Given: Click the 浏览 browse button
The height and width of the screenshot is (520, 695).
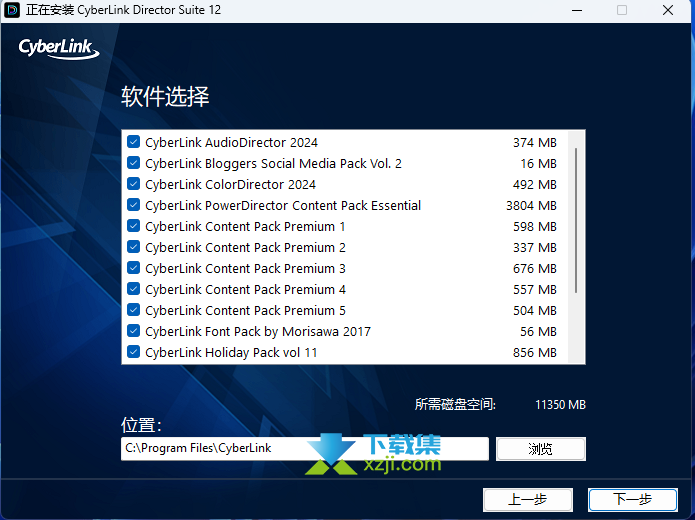Looking at the screenshot, I should tap(541, 449).
